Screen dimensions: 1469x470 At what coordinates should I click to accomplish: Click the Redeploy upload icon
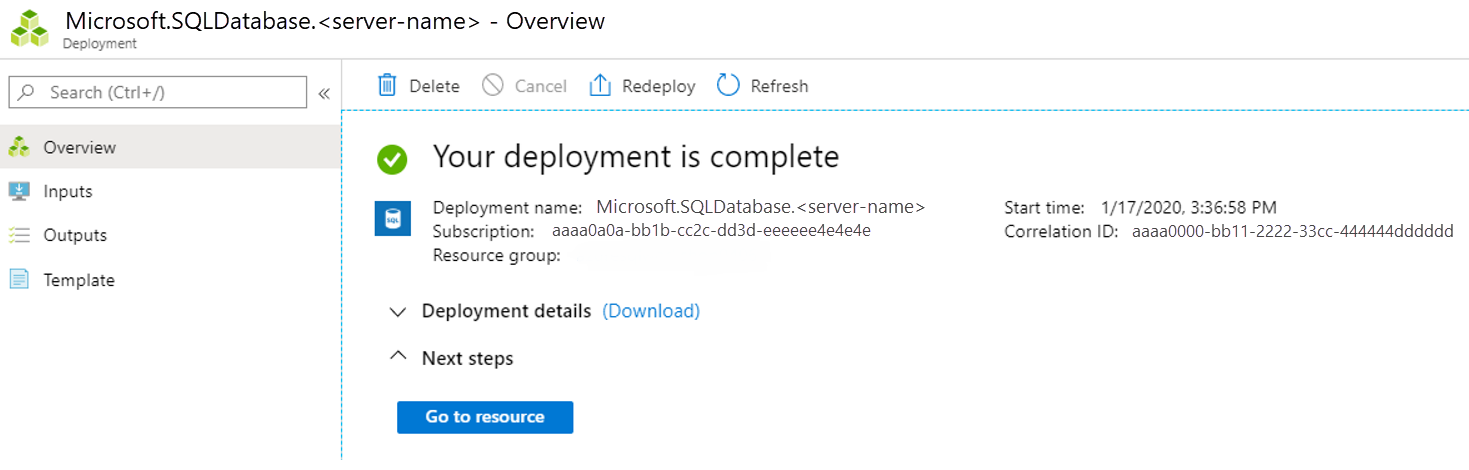[x=600, y=85]
